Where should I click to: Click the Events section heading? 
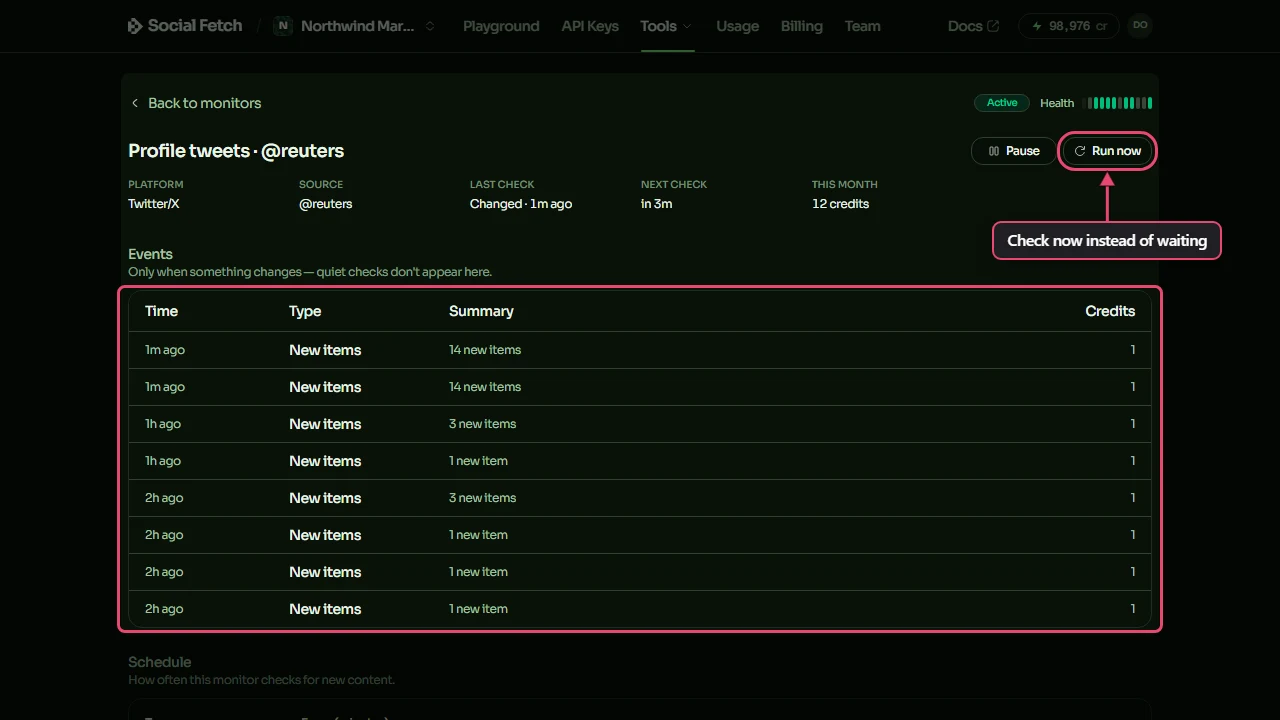[150, 254]
